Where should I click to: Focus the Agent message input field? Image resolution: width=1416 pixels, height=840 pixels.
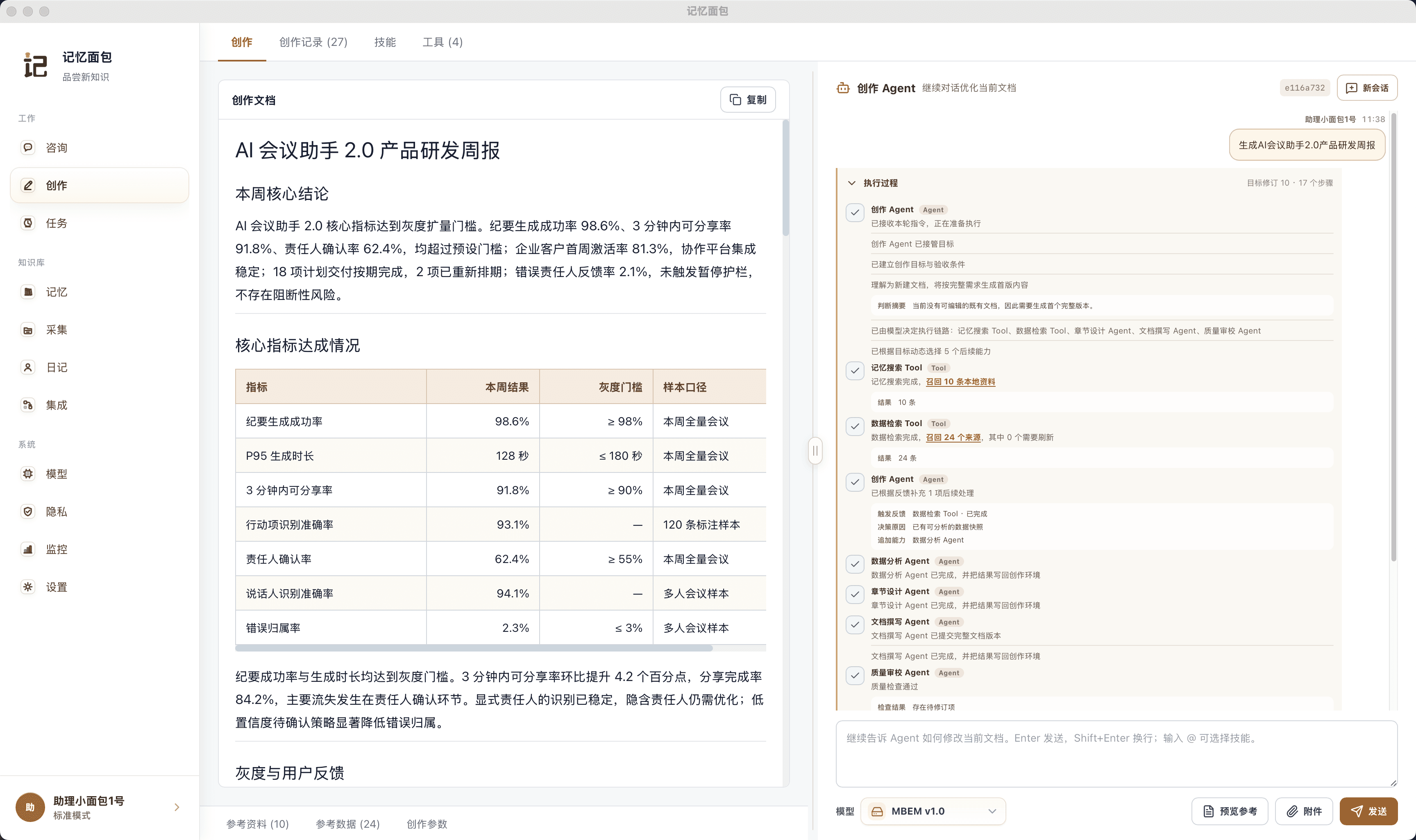click(x=1116, y=754)
